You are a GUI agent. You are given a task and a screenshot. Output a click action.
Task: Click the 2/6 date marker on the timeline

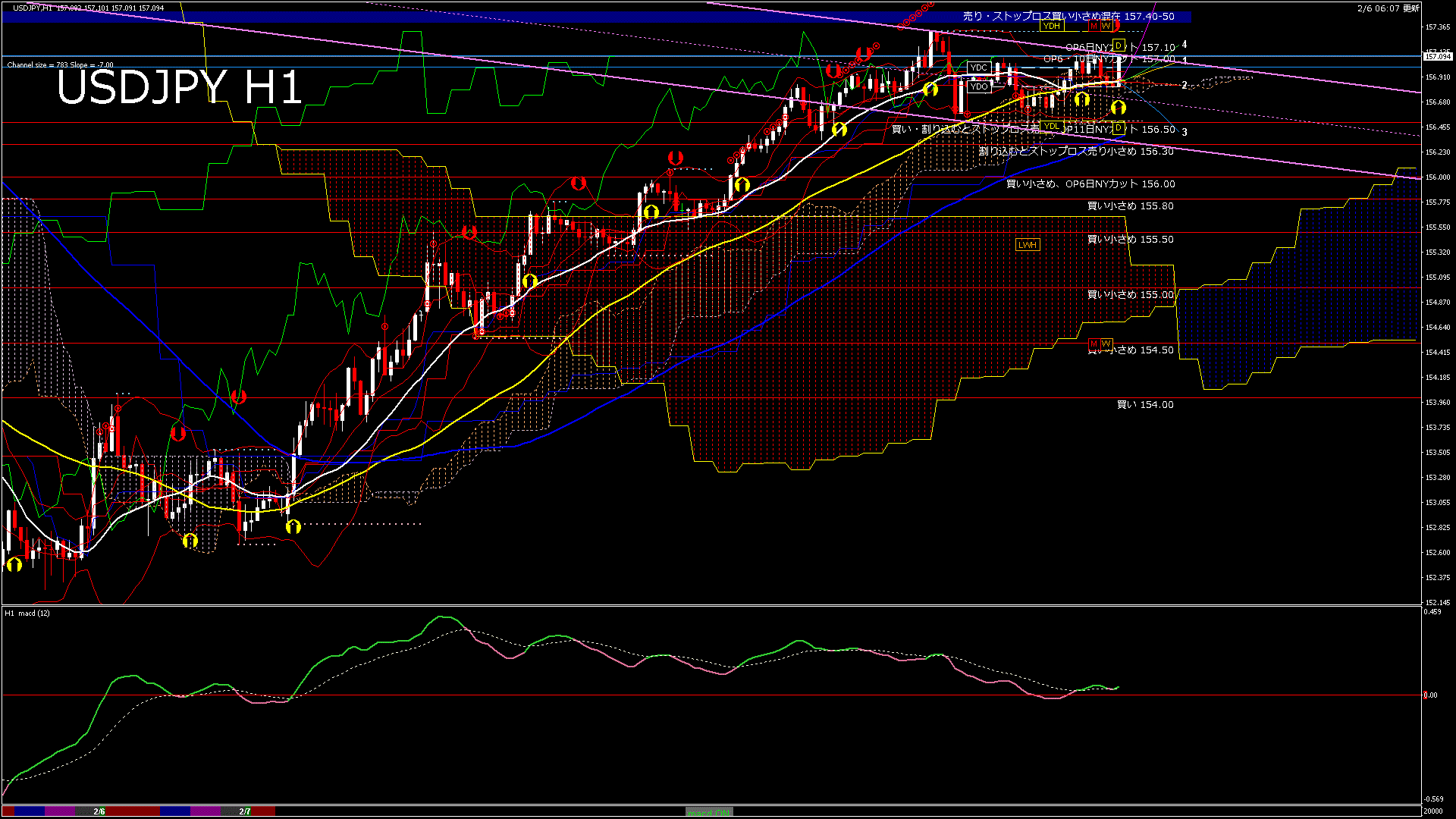tap(99, 811)
